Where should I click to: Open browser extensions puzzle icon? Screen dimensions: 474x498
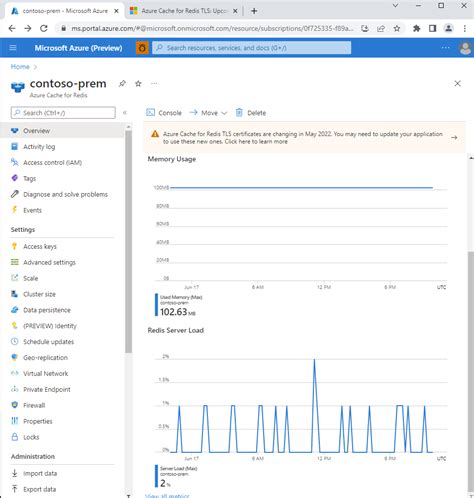point(416,29)
